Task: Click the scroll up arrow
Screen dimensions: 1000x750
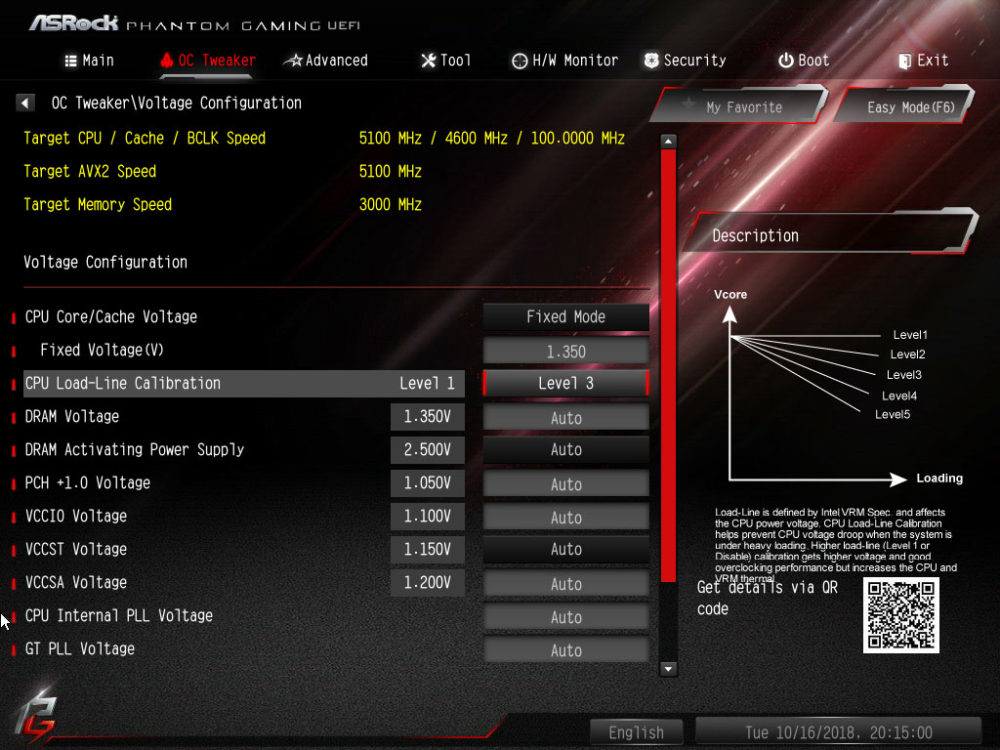Action: click(x=668, y=141)
